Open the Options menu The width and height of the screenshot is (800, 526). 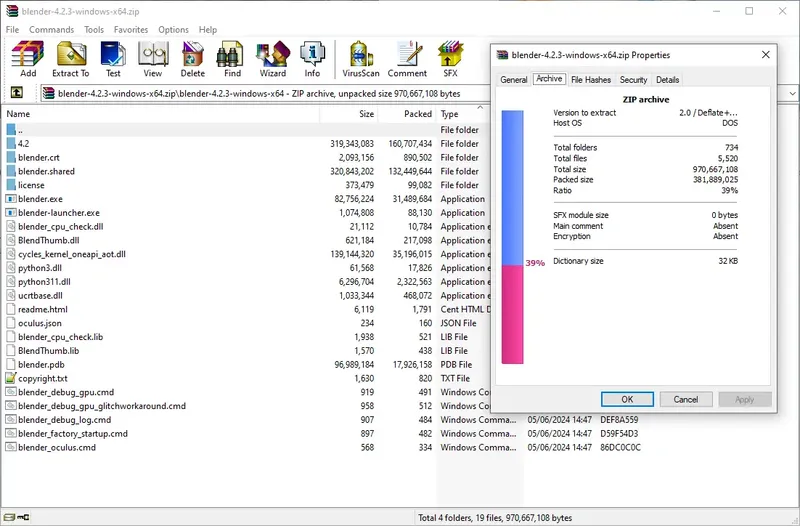tap(173, 30)
